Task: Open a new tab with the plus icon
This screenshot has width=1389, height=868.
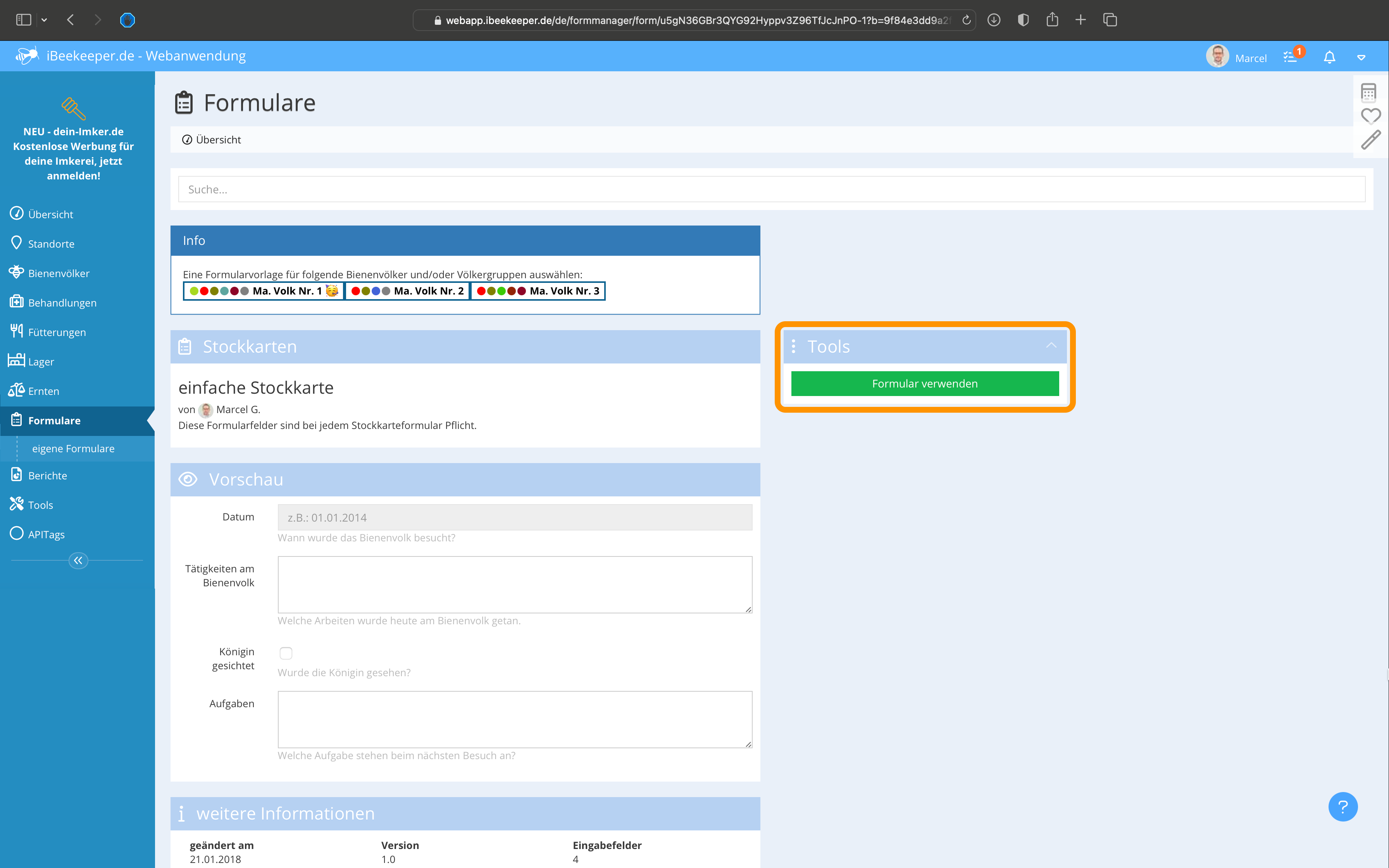Action: (x=1080, y=20)
